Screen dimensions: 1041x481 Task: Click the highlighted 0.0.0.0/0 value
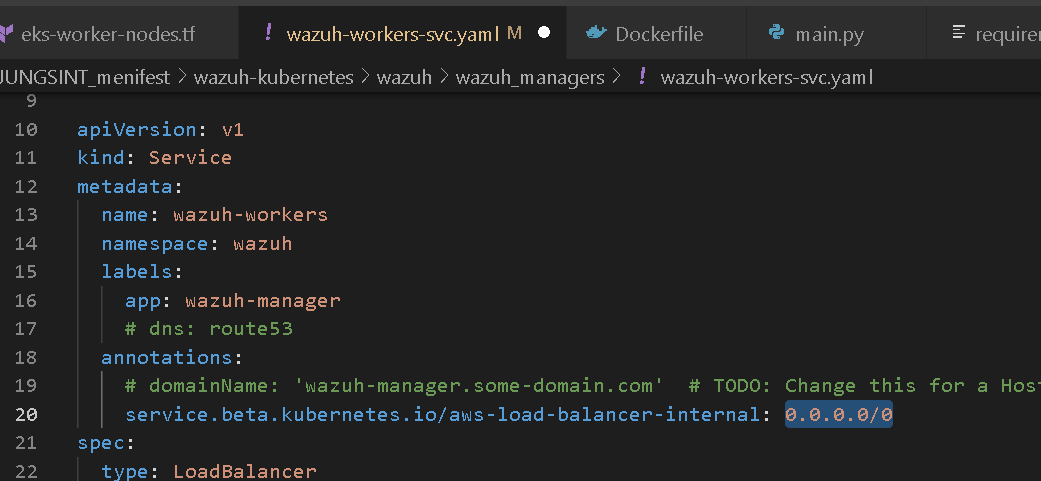click(839, 415)
